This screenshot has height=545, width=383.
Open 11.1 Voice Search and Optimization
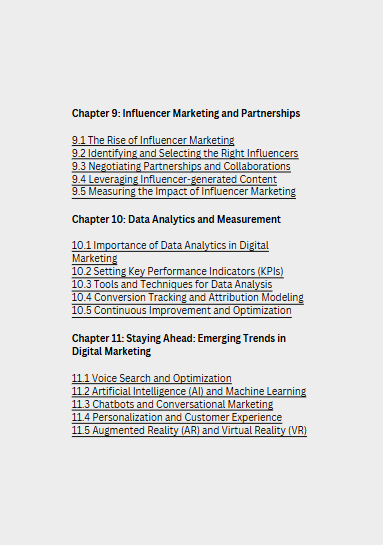[x=152, y=378]
